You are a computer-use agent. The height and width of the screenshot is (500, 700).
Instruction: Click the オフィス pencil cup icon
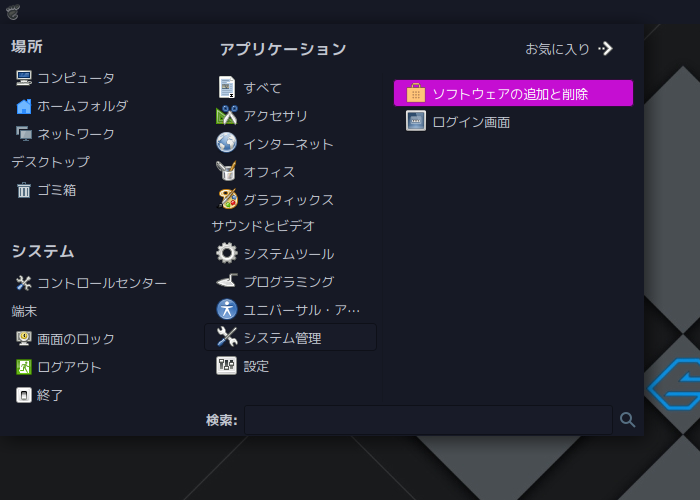[227, 171]
